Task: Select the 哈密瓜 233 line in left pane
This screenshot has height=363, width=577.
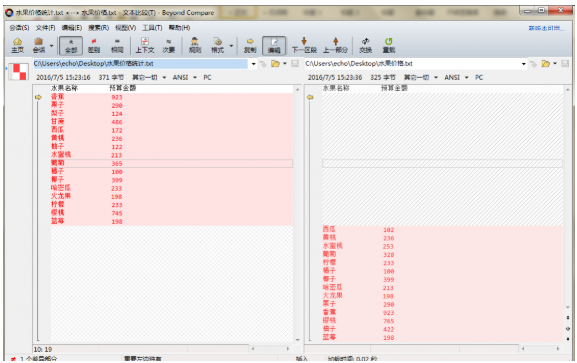Action: point(171,188)
